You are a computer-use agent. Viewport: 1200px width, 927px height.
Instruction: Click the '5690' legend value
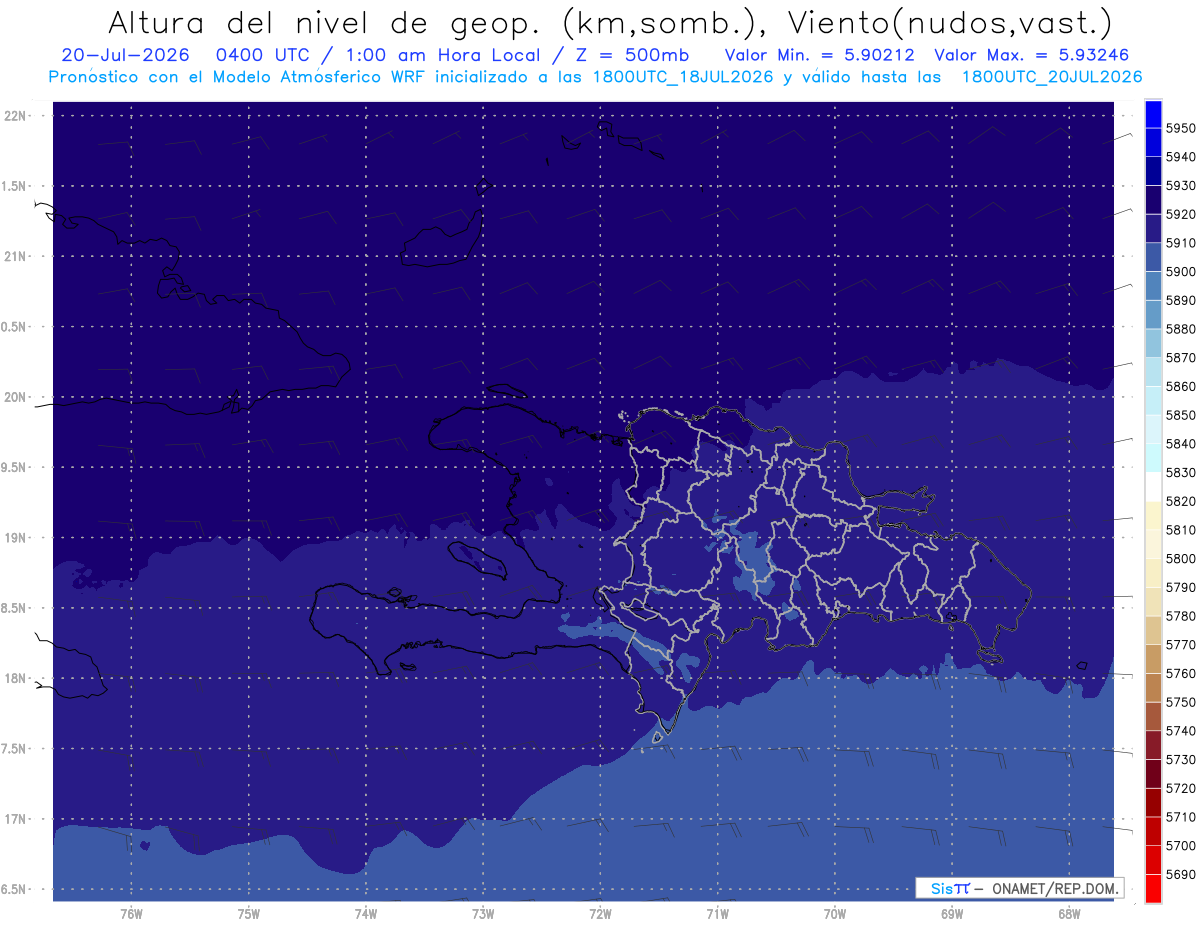1181,874
